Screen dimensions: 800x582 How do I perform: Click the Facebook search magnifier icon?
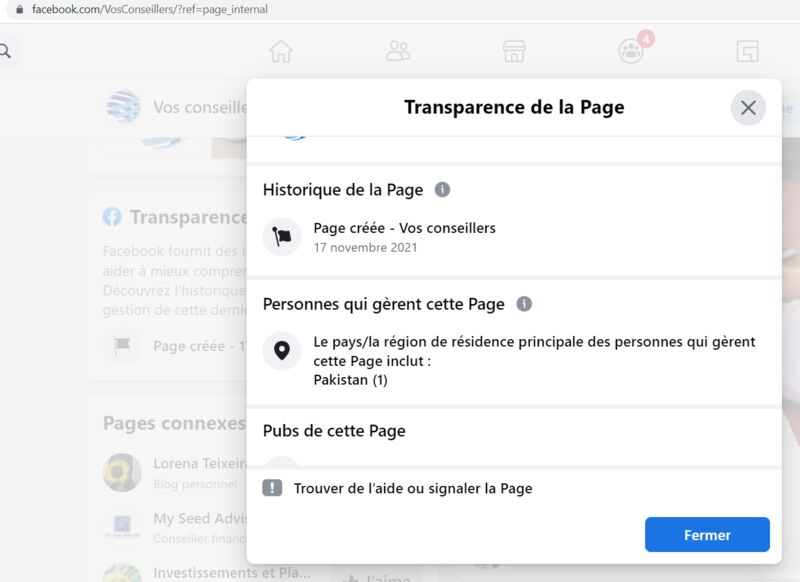[x=5, y=51]
